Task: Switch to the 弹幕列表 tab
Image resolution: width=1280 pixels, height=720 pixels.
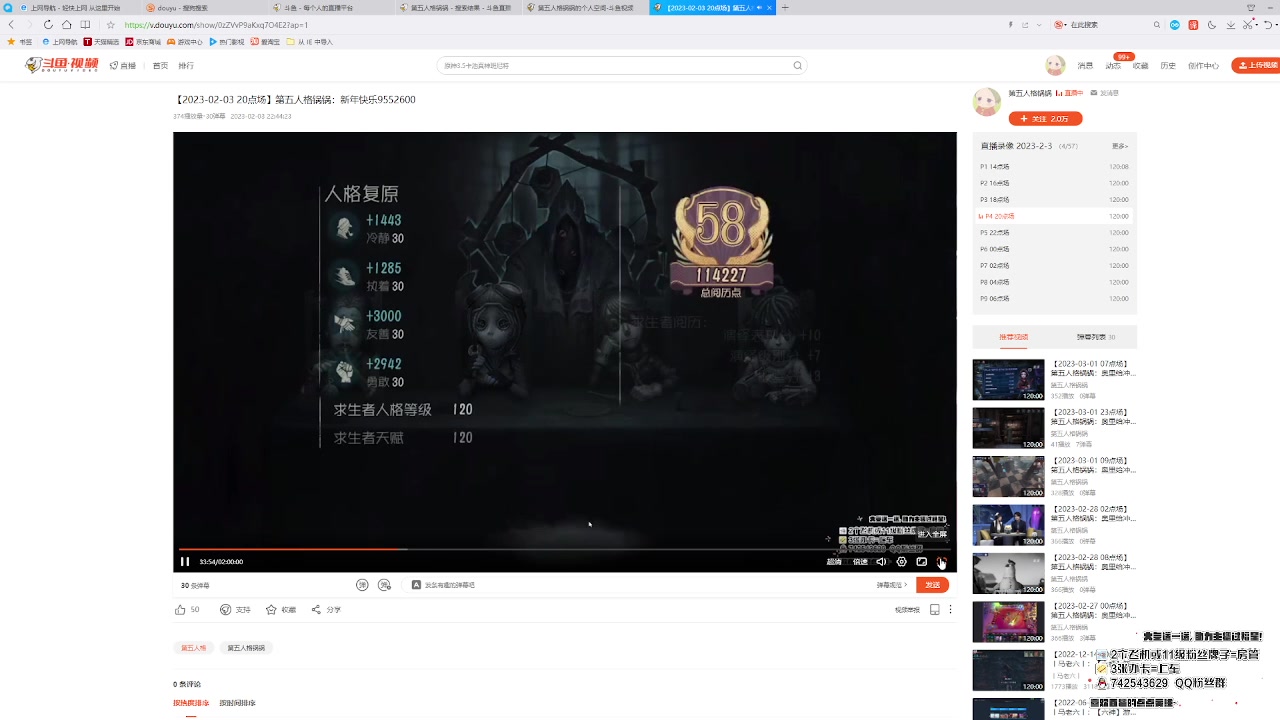Action: [x=1095, y=337]
